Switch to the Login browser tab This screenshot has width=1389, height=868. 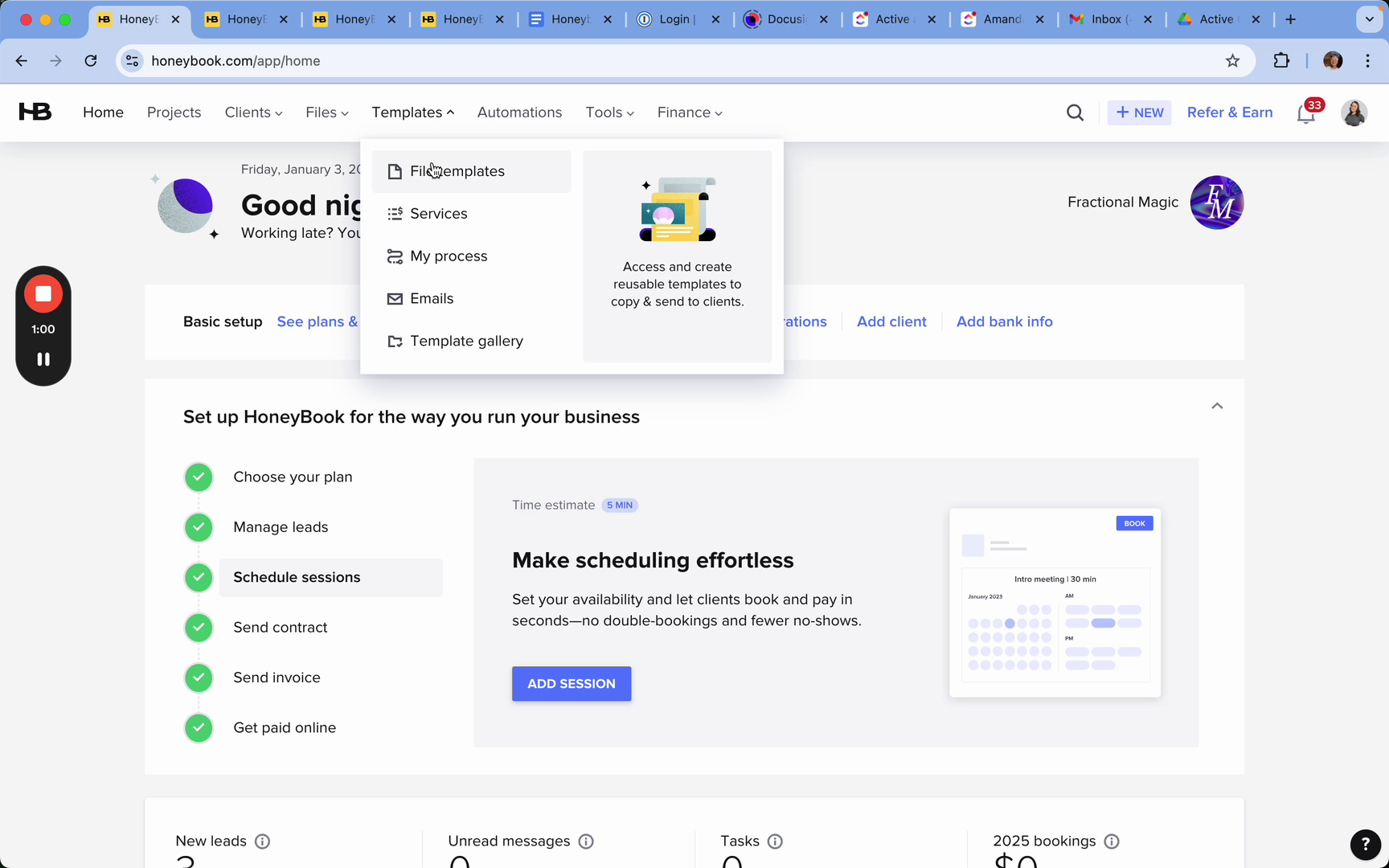point(679,19)
